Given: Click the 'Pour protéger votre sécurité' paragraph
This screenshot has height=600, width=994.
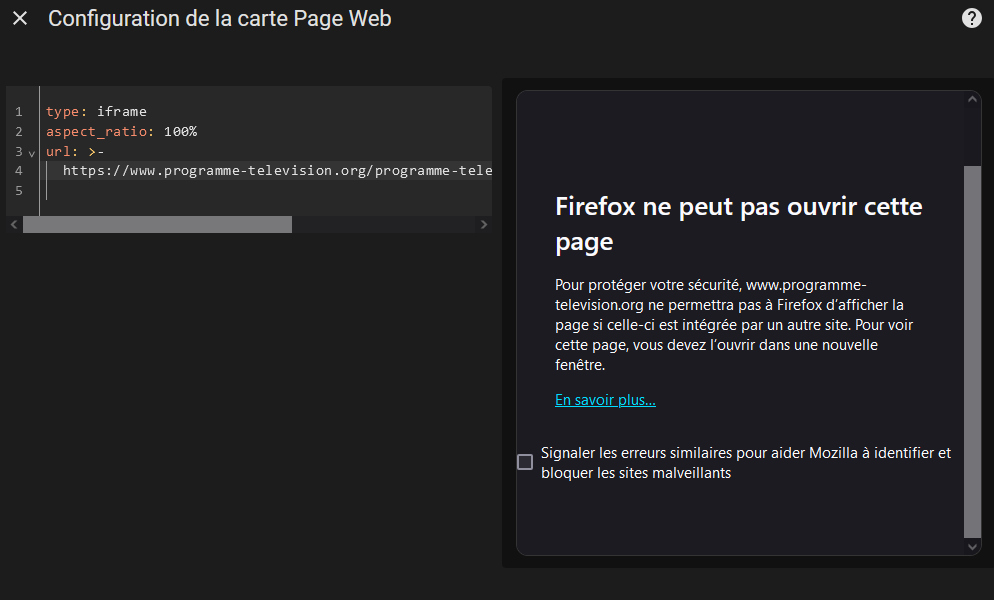Looking at the screenshot, I should (x=733, y=325).
